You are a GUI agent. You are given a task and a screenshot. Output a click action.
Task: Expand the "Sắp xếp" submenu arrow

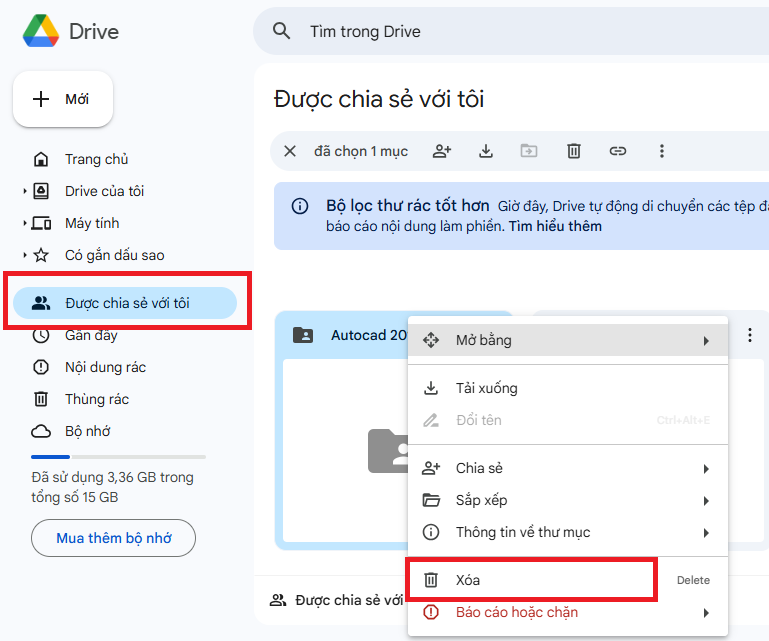[706, 501]
